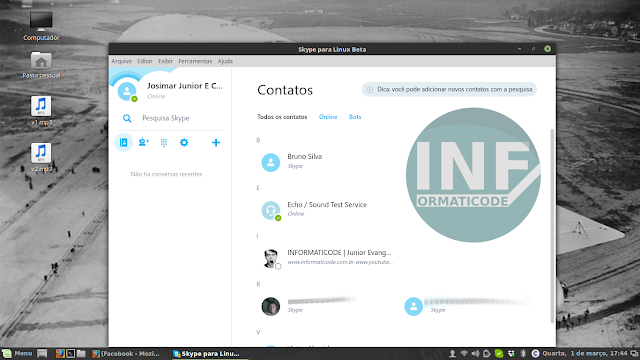The image size is (640, 360).
Task: Start new conversation with plus icon
Action: (x=216, y=142)
